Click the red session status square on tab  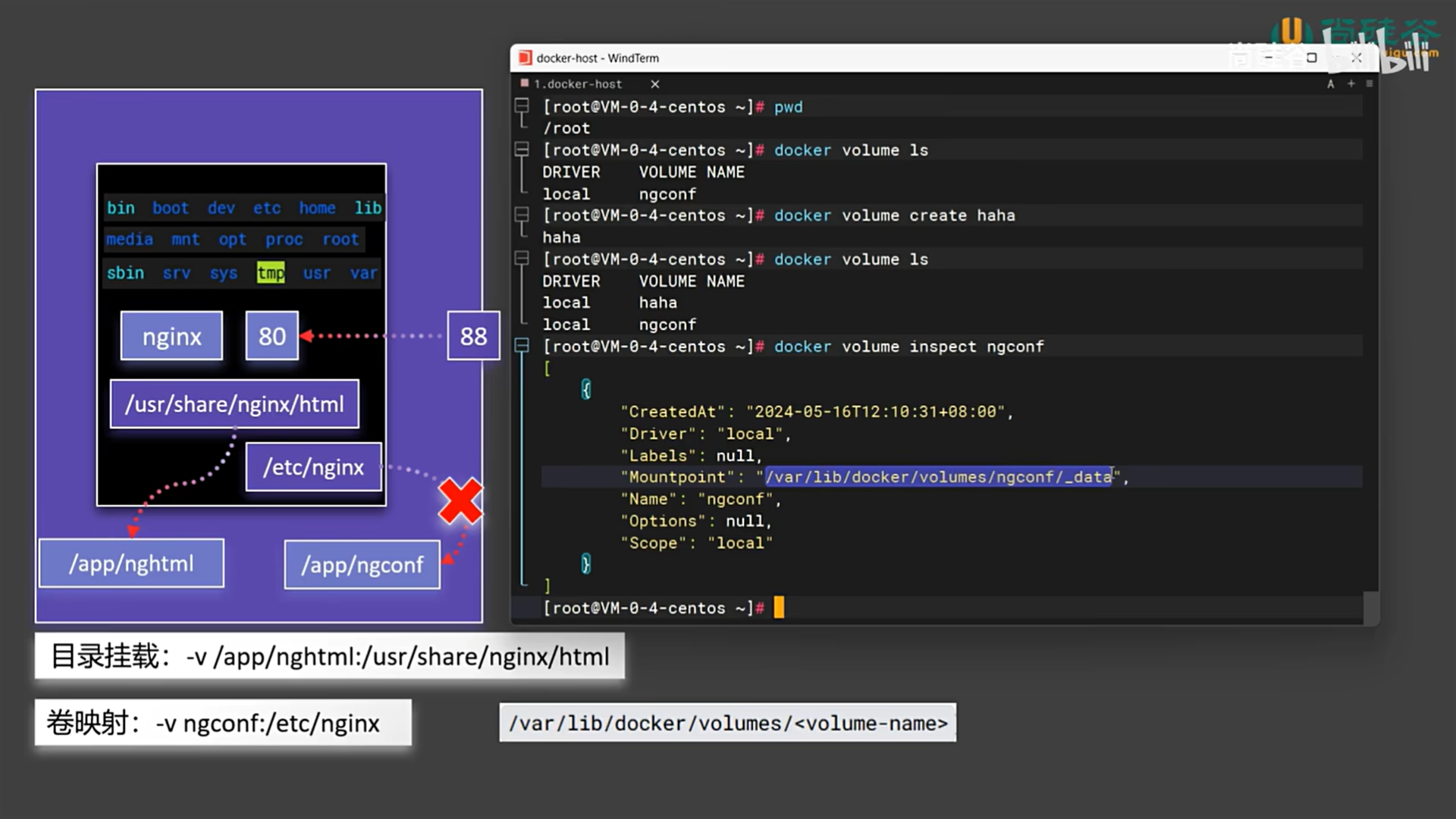coord(524,83)
